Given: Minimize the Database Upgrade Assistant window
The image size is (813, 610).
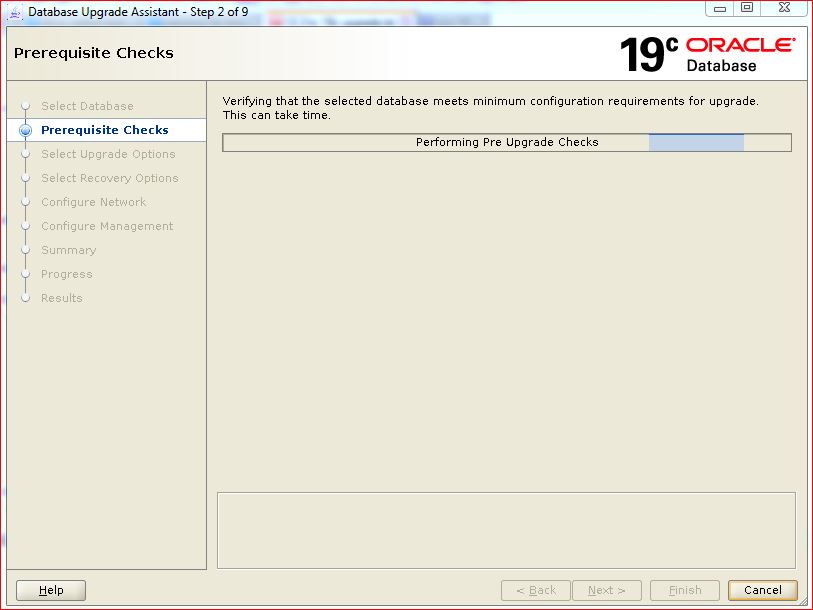Looking at the screenshot, I should pyautogui.click(x=720, y=8).
